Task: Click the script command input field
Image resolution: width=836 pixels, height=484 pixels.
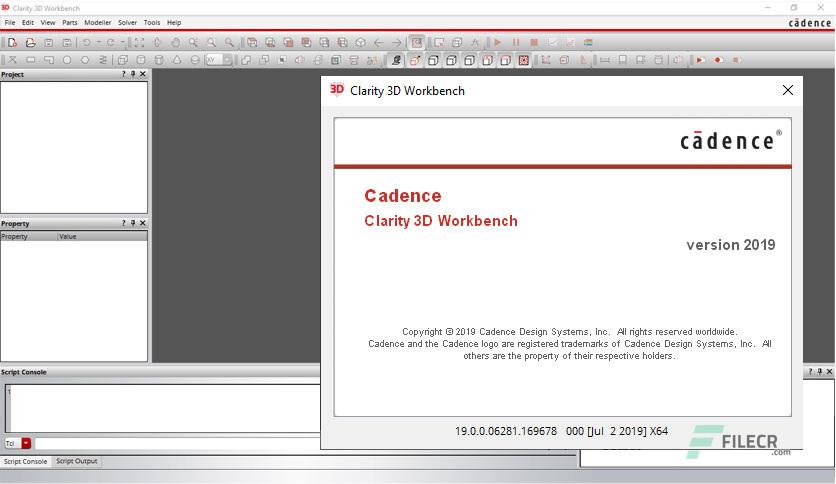Action: click(178, 443)
